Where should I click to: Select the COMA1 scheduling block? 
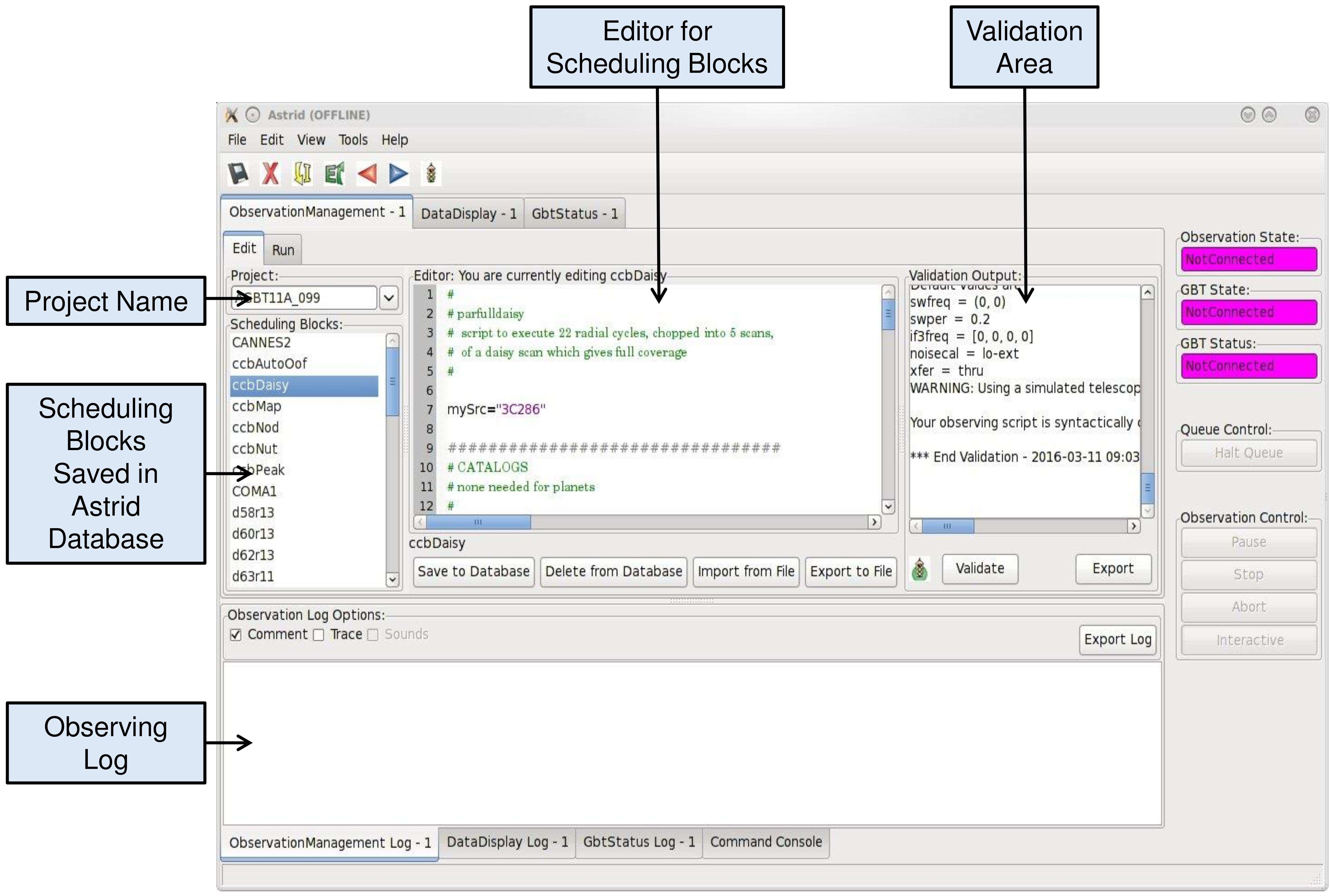[304, 492]
